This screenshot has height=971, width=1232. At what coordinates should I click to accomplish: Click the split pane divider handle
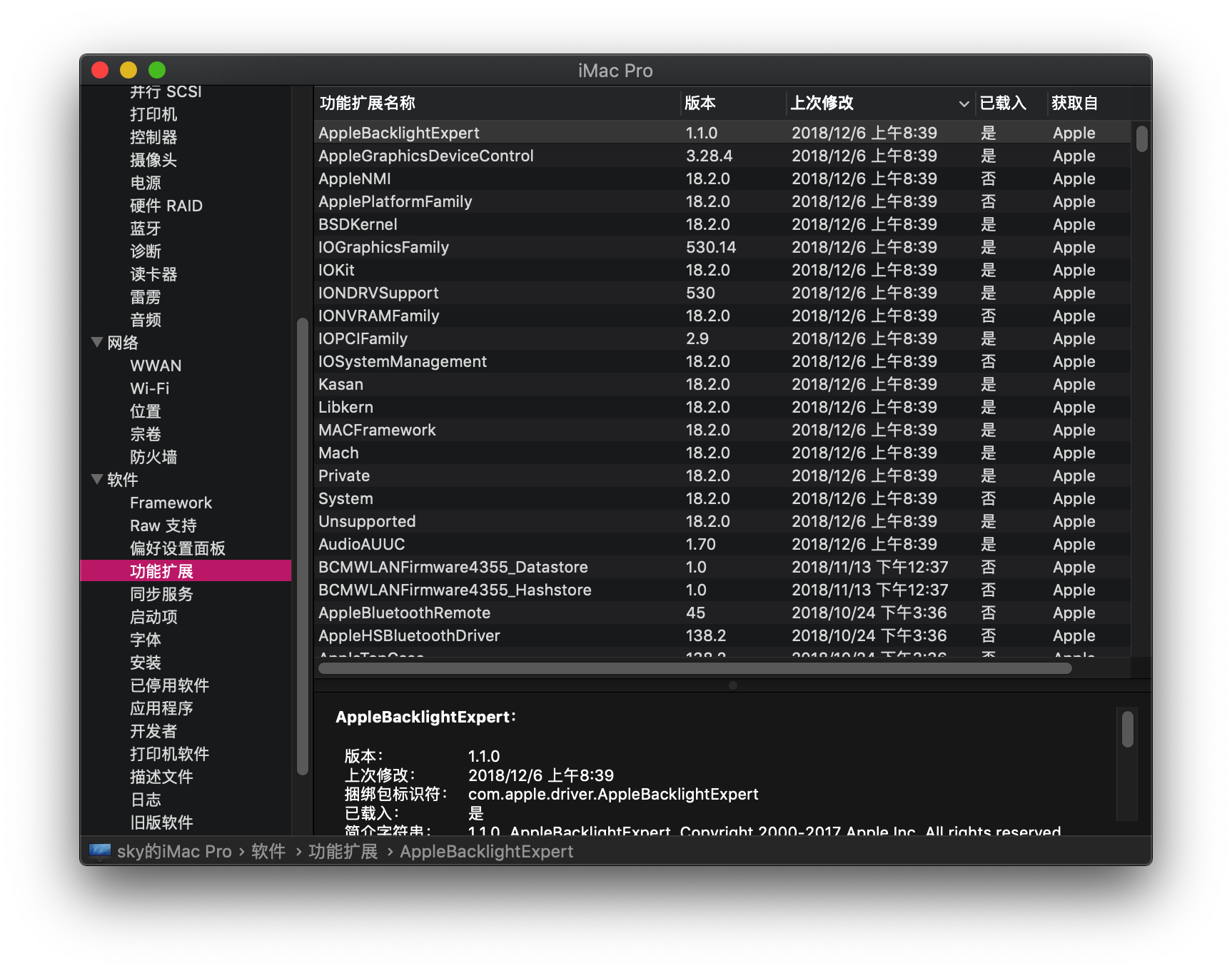click(x=733, y=685)
